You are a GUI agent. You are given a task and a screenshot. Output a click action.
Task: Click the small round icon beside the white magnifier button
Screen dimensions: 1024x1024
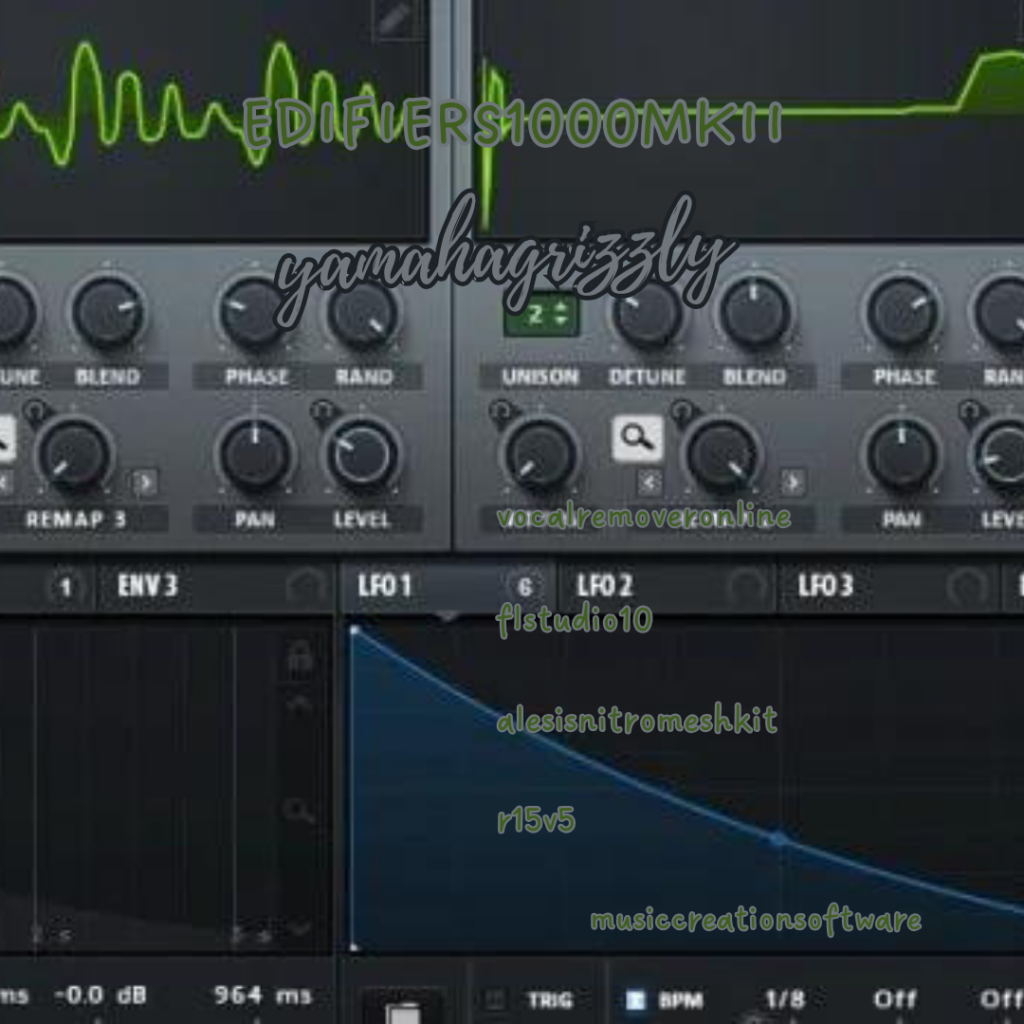[x=682, y=411]
